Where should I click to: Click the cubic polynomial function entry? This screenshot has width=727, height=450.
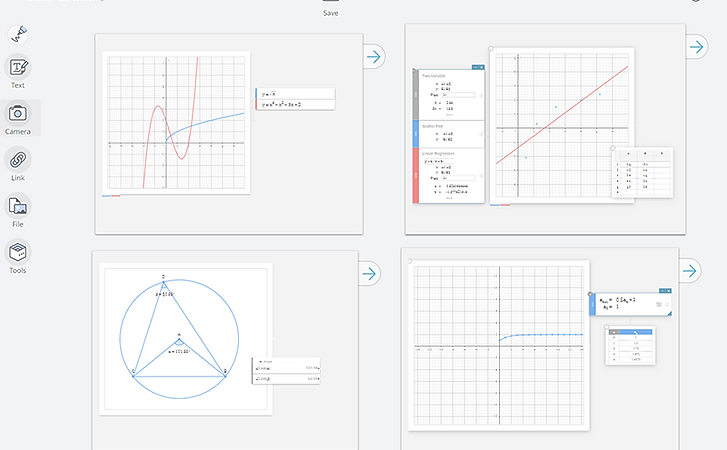[x=295, y=105]
